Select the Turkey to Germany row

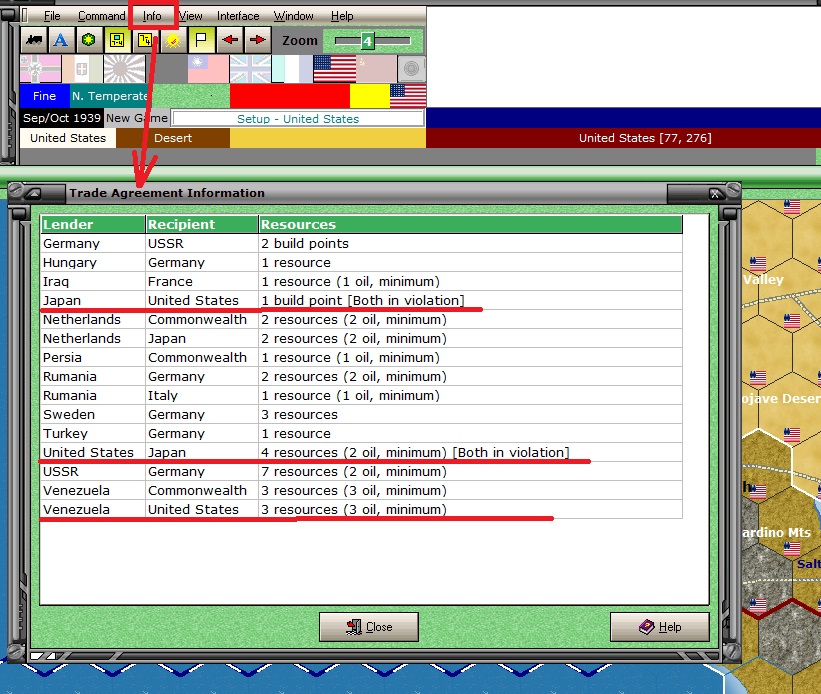click(361, 433)
